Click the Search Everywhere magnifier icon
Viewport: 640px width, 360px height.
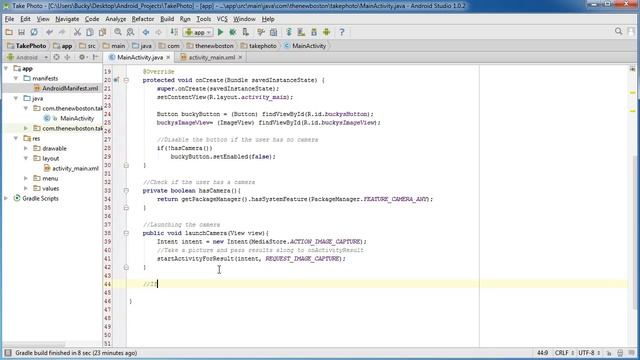coord(618,32)
